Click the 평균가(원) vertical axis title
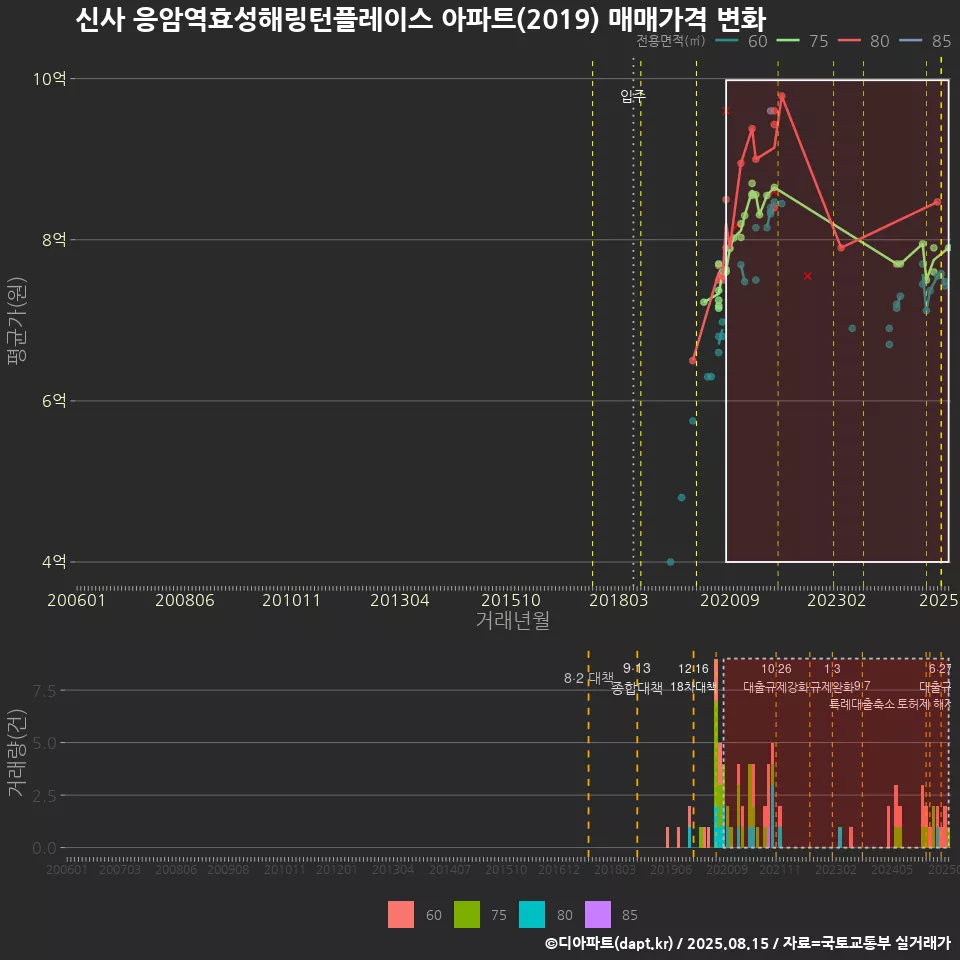This screenshot has width=960, height=960. point(16,320)
